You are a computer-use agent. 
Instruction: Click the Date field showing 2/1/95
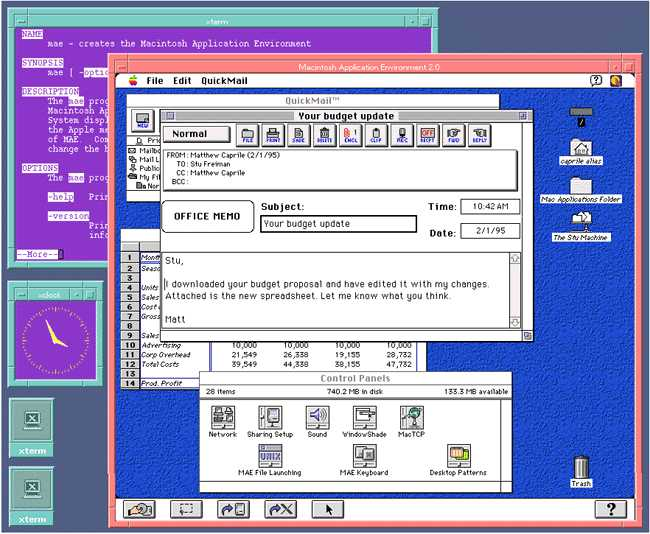pos(490,231)
